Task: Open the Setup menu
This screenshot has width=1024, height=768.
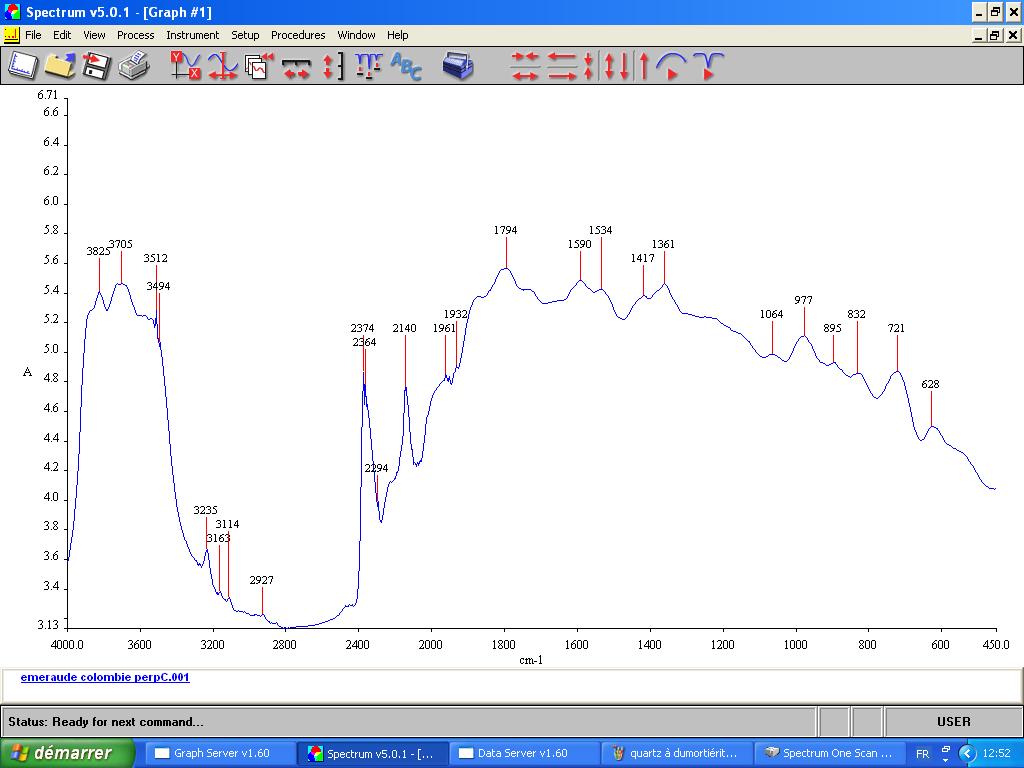Action: coord(245,35)
